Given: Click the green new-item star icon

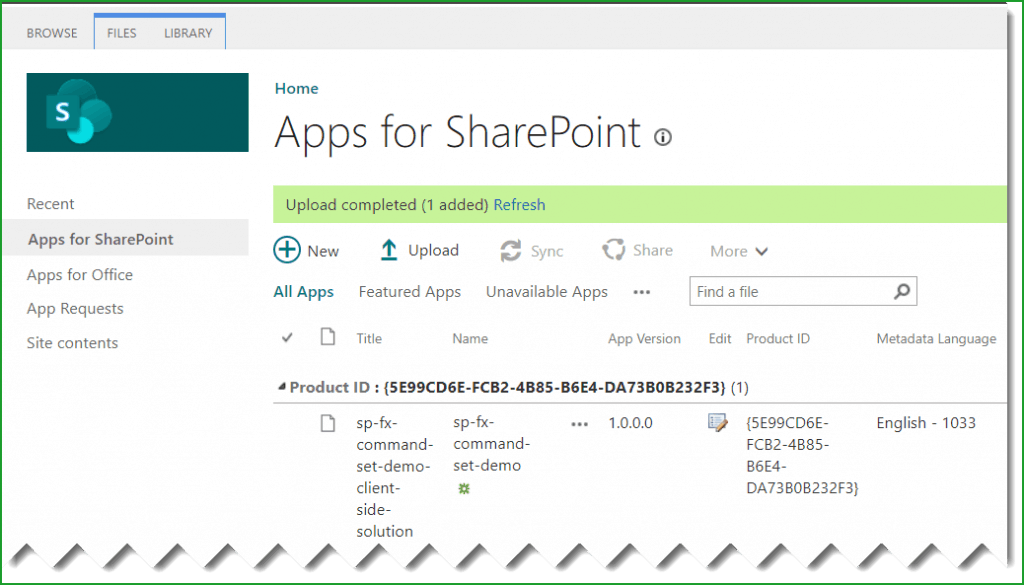Looking at the screenshot, I should coord(464,488).
